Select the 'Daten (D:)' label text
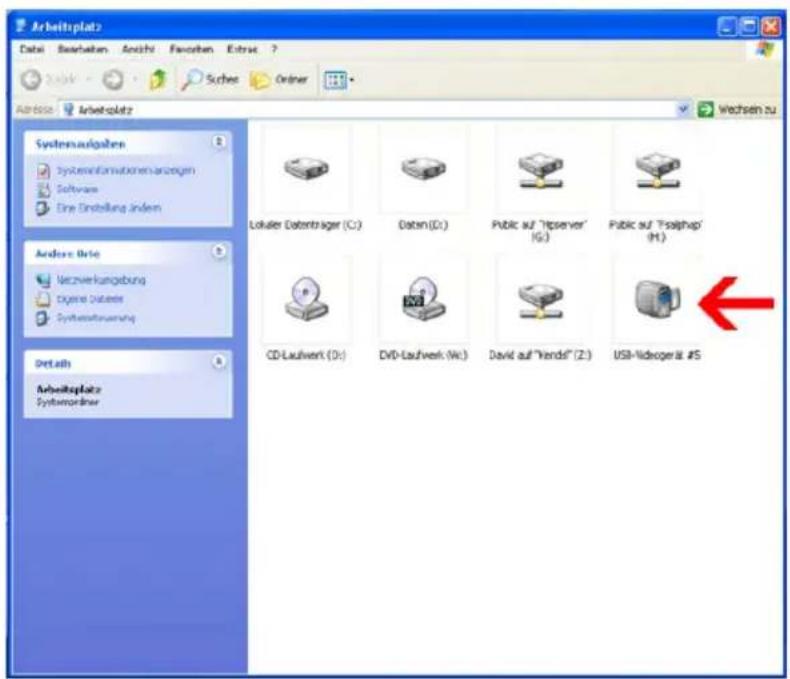This screenshot has width=790, height=679. 423,225
